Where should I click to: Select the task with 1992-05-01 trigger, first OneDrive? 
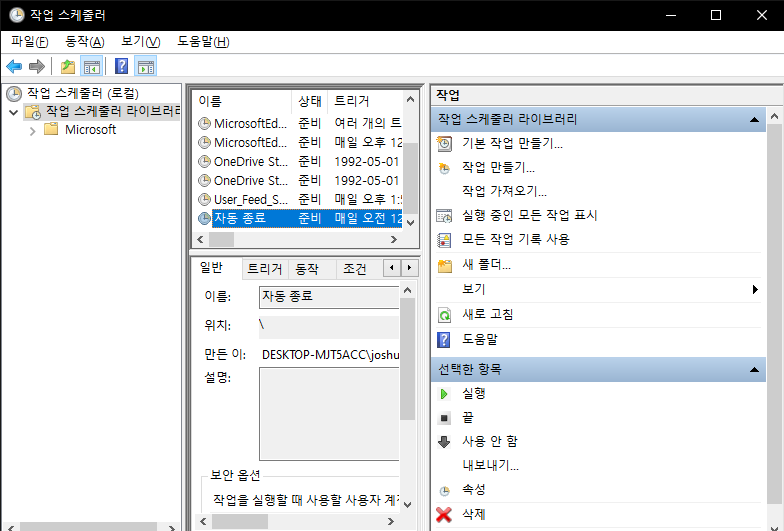[x=300, y=162]
